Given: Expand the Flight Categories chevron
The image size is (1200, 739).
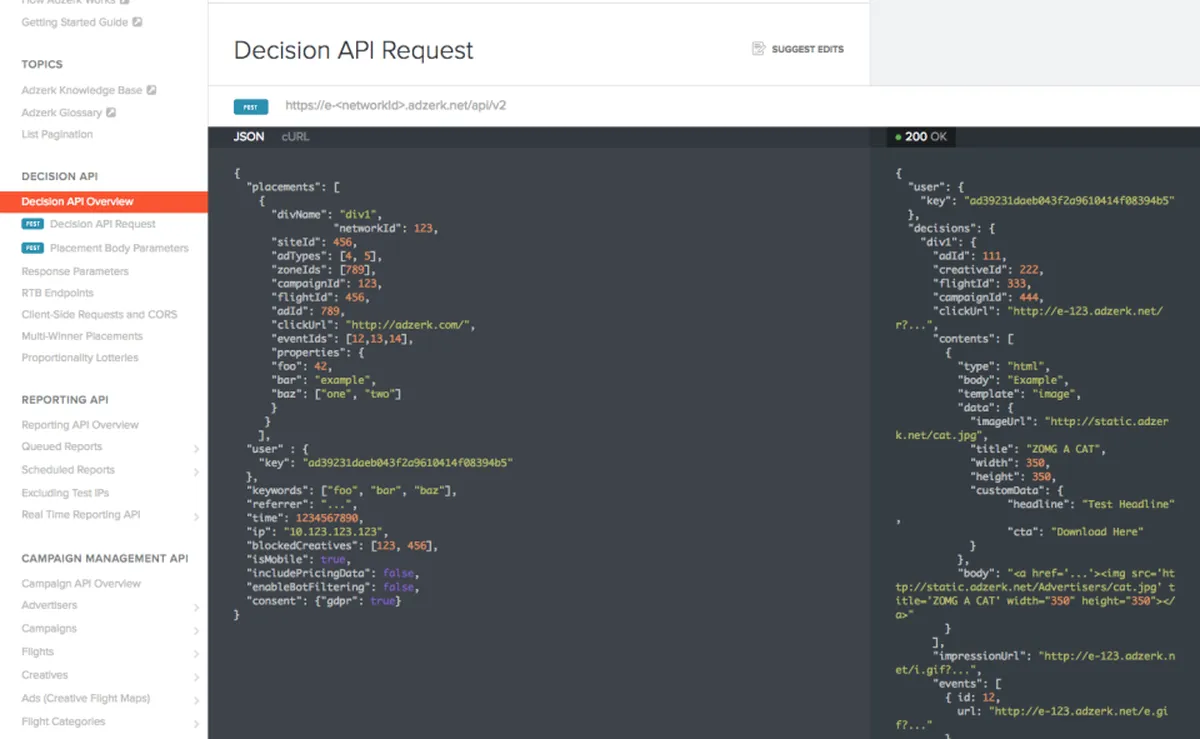Looking at the screenshot, I should pyautogui.click(x=196, y=724).
